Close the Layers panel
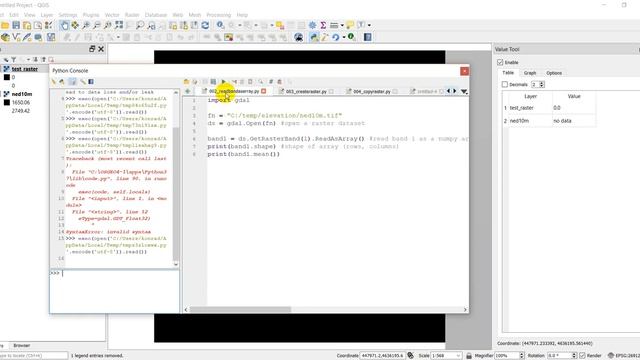The width and height of the screenshot is (640, 360). coord(101,49)
